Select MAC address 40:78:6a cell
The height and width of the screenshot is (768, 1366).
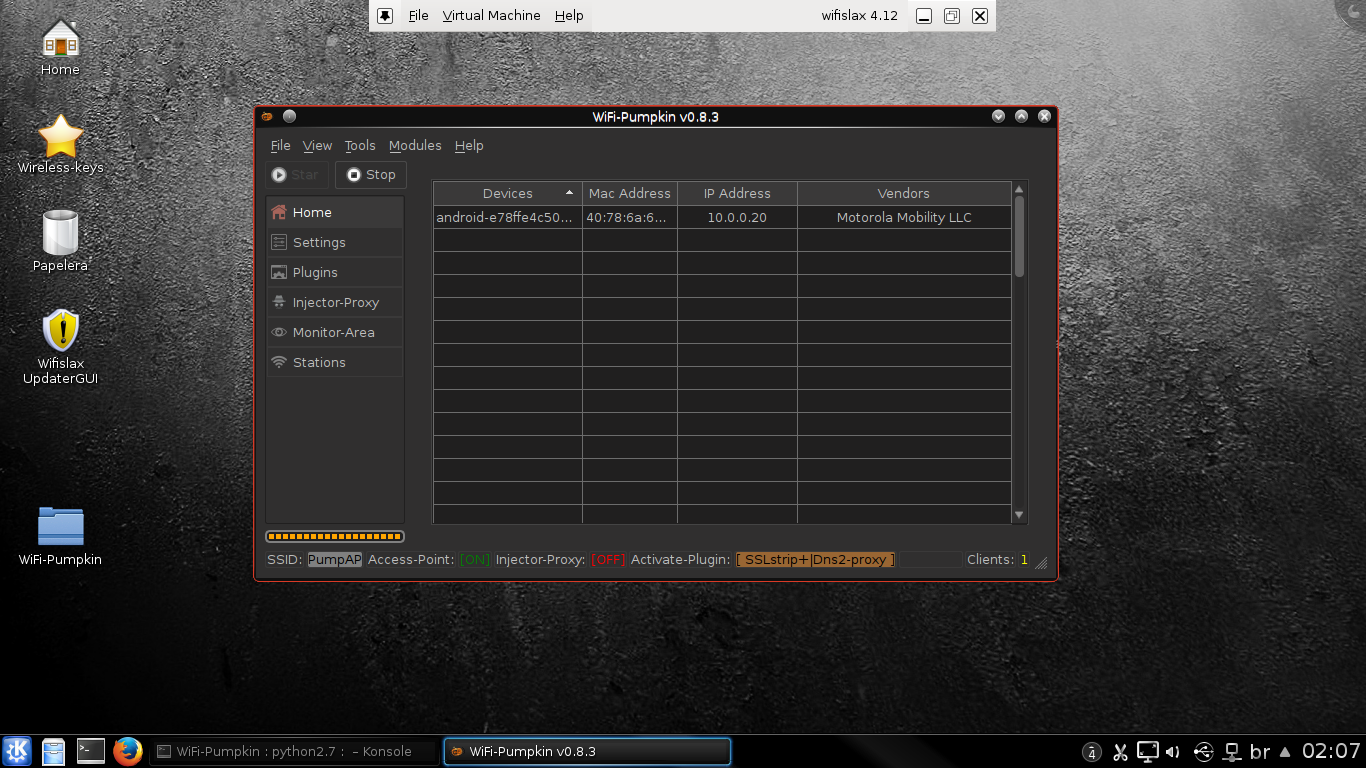click(x=630, y=217)
